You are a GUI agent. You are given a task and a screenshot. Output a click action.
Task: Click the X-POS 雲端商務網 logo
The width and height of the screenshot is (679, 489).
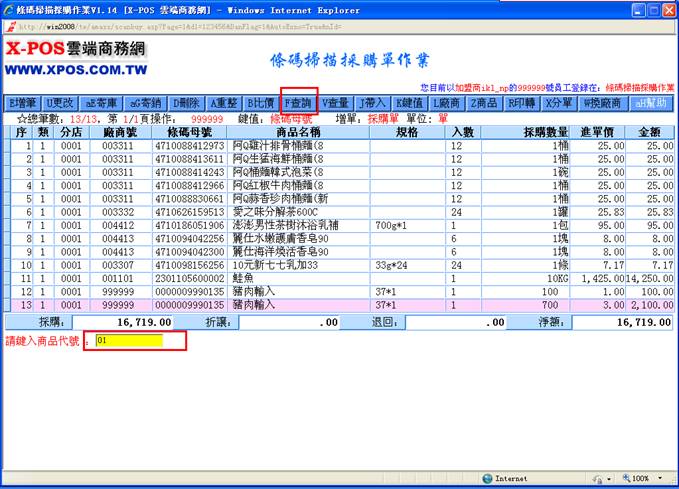point(75,59)
